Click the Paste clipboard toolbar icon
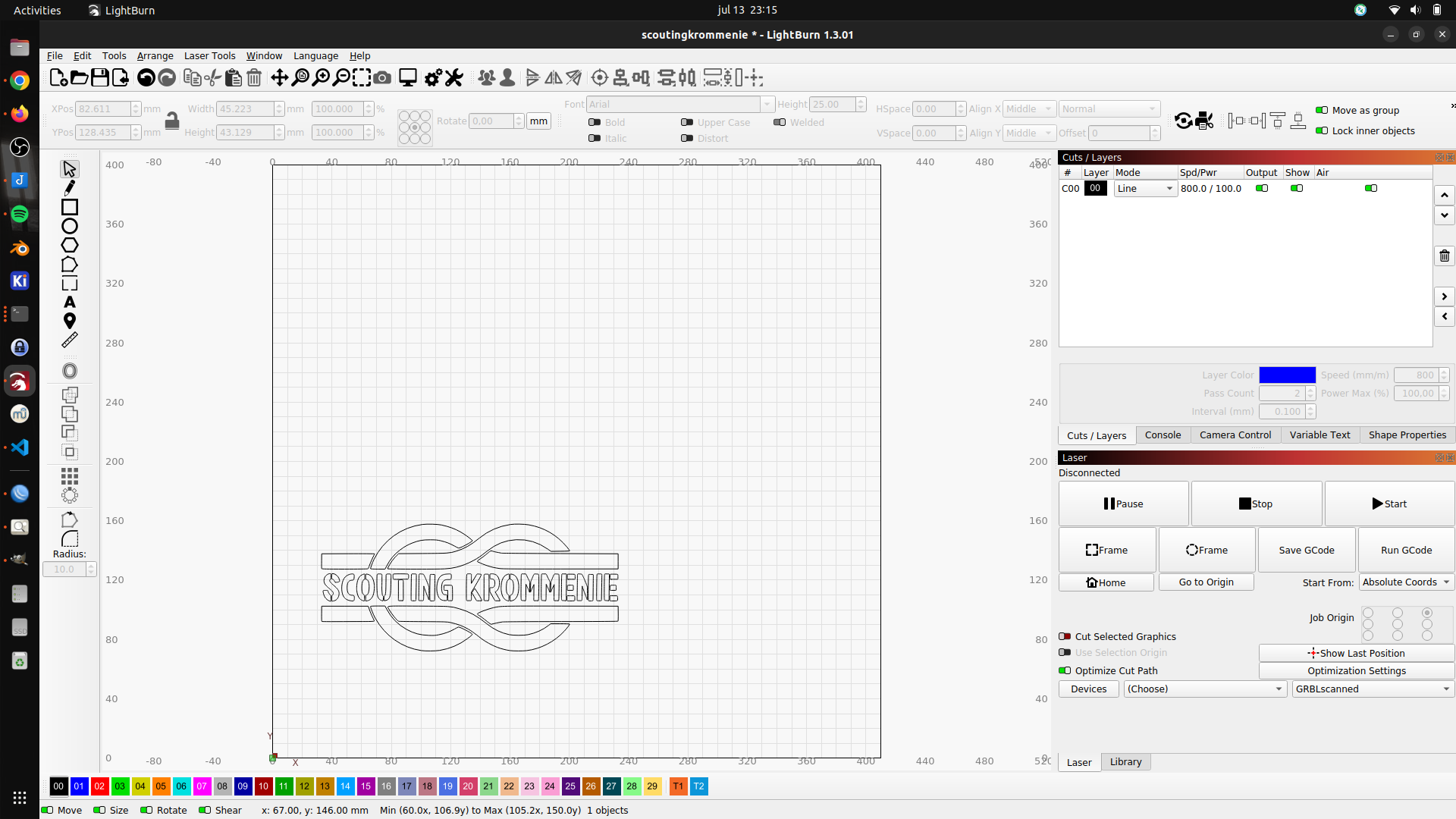Viewport: 1456px width, 819px height. (234, 77)
